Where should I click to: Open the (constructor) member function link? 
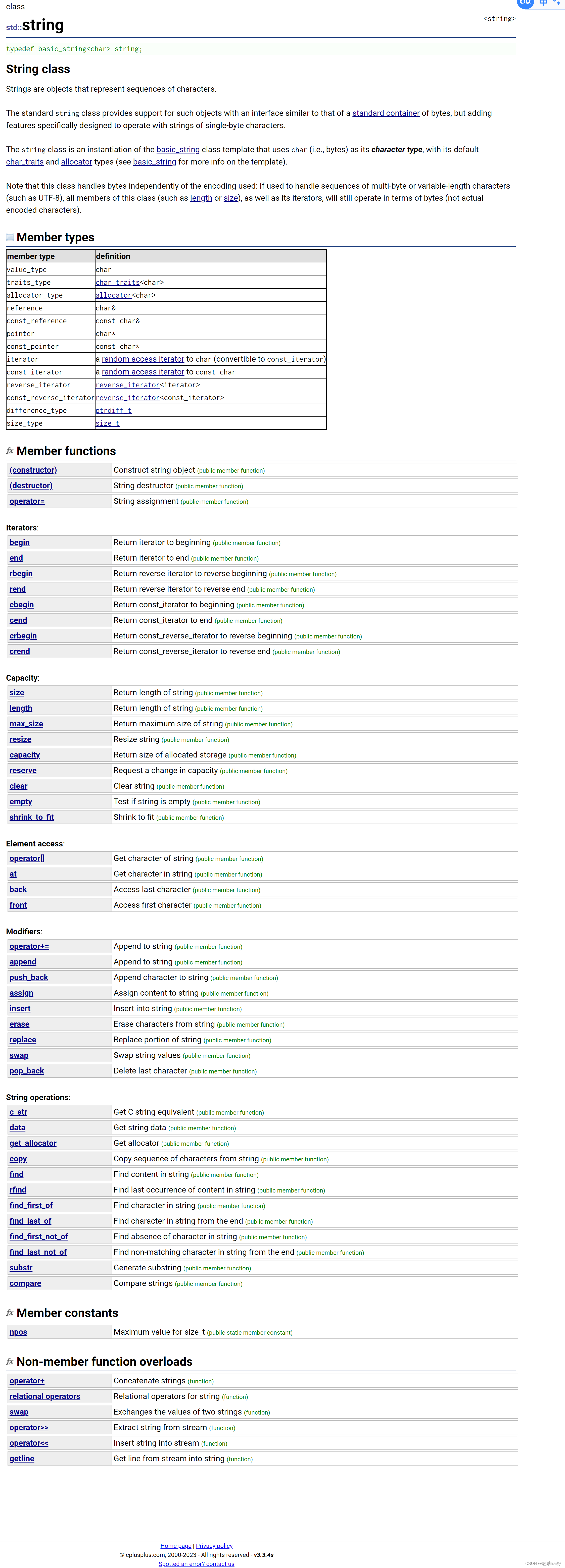pyautogui.click(x=33, y=470)
